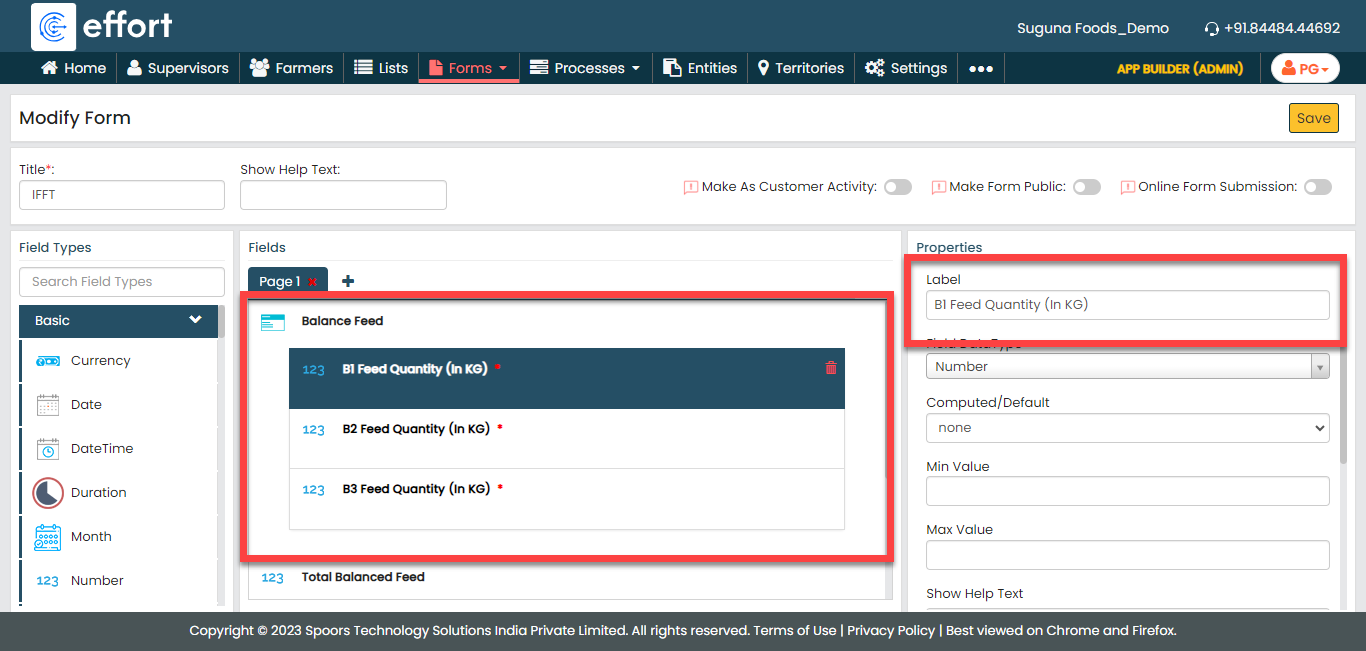Click the plus icon to add page
Viewport: 1366px width, 651px height.
pyautogui.click(x=348, y=282)
